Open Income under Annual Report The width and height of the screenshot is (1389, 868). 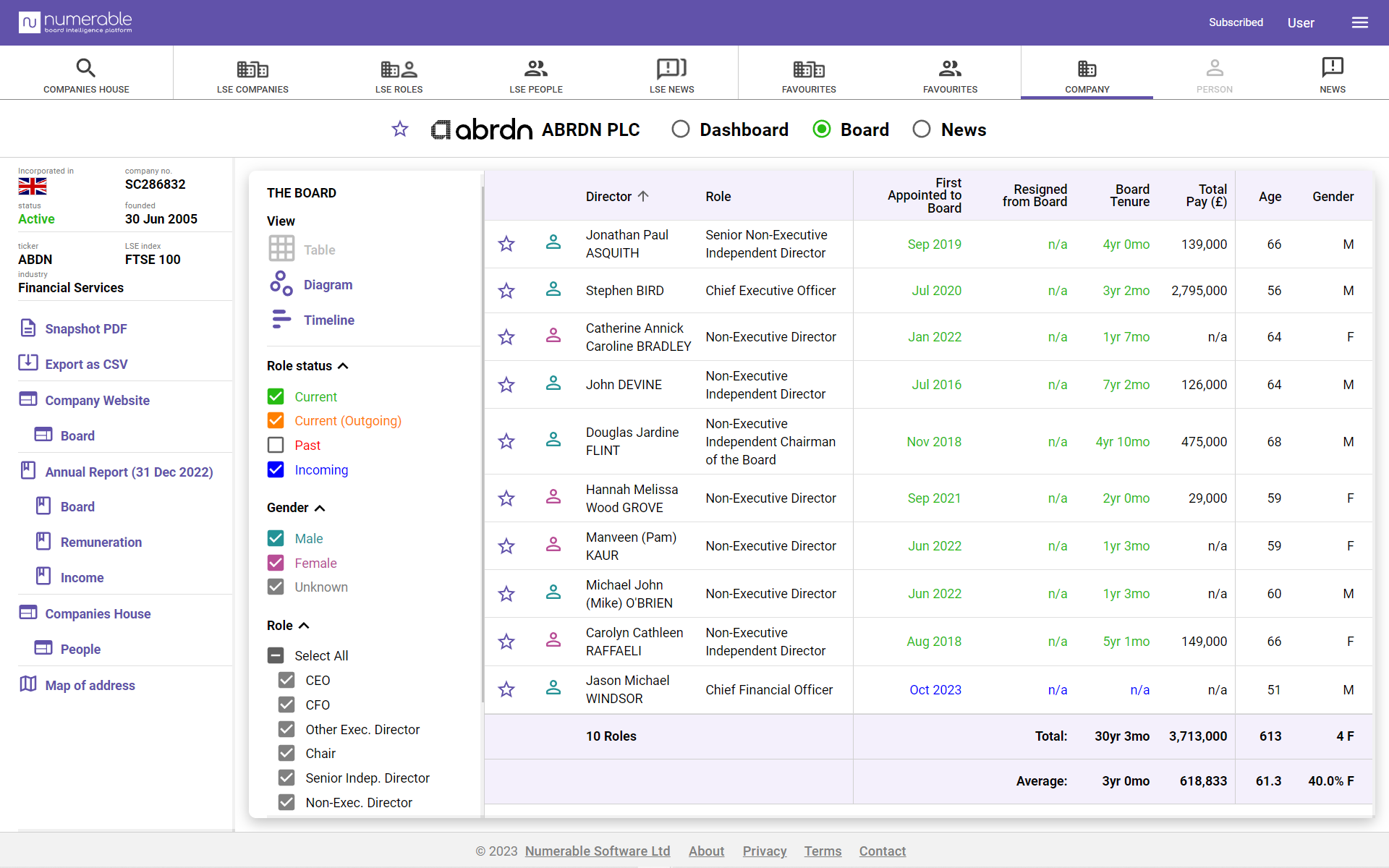tap(82, 577)
